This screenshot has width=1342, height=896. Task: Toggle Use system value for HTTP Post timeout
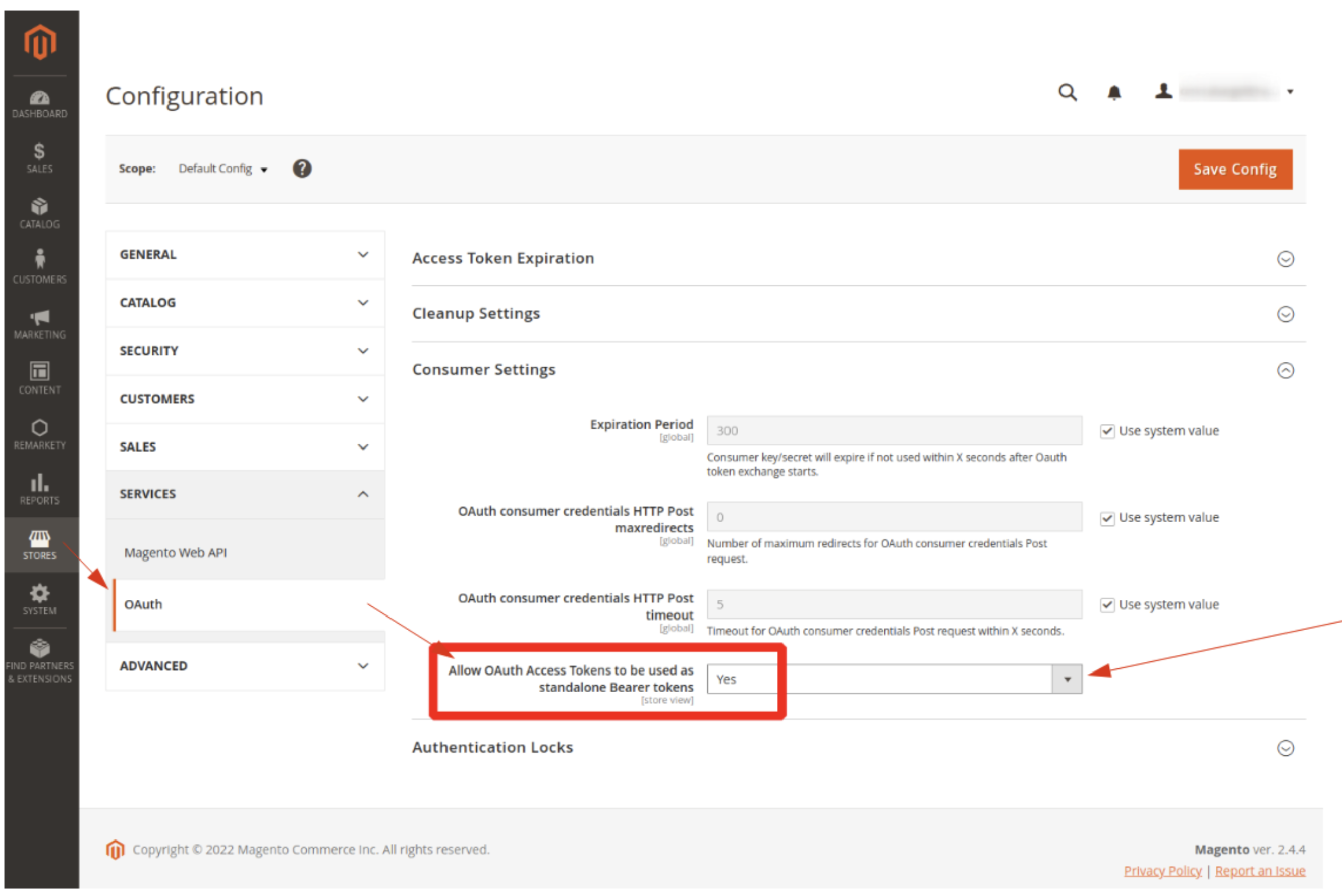(1107, 605)
